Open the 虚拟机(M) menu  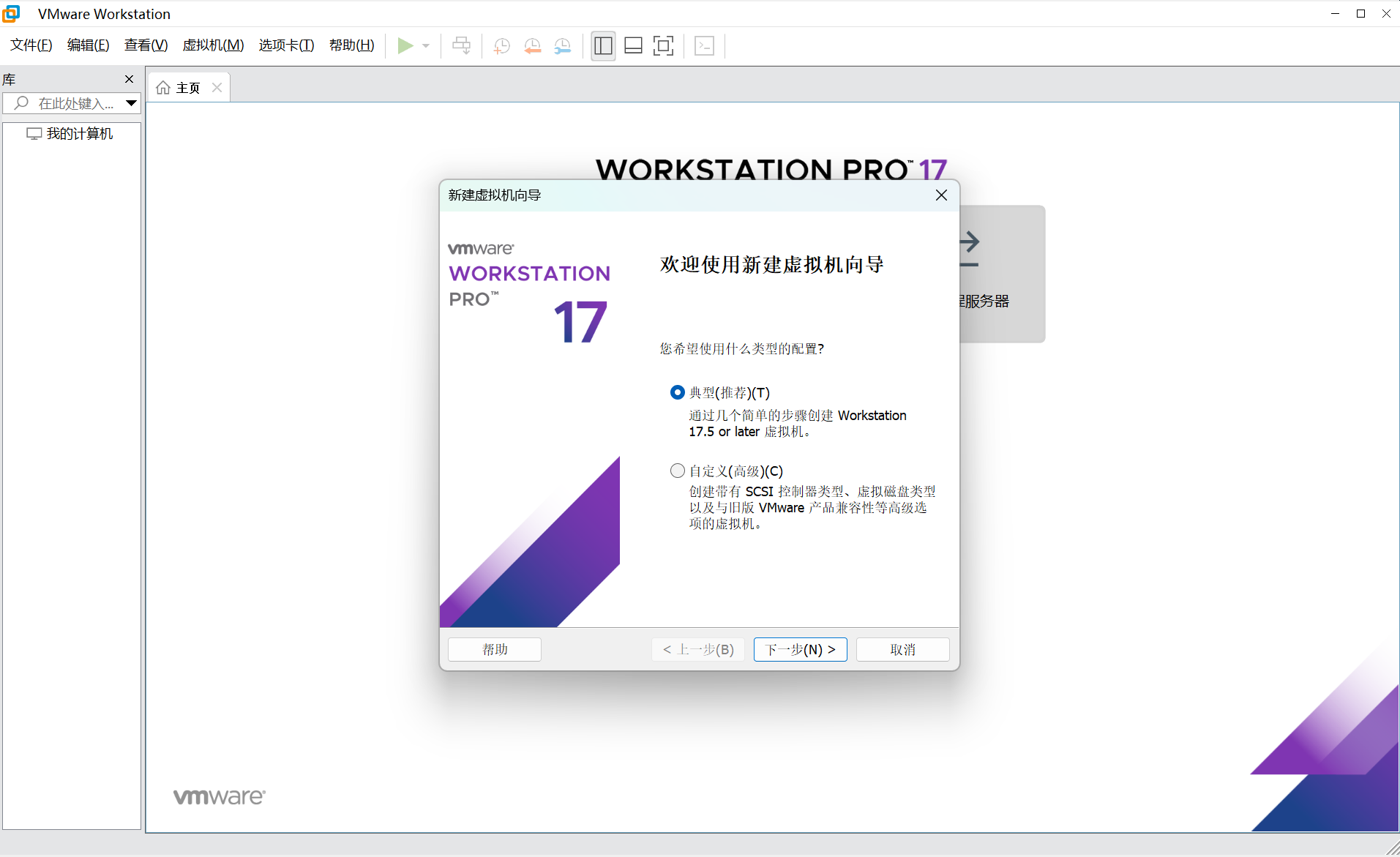click(x=213, y=45)
